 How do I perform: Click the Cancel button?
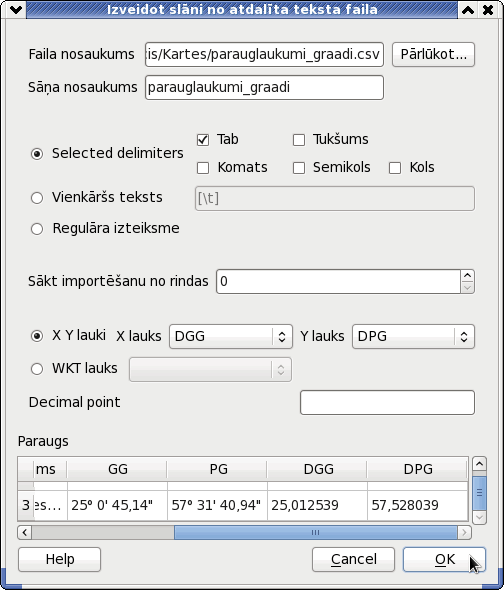pyautogui.click(x=353, y=560)
